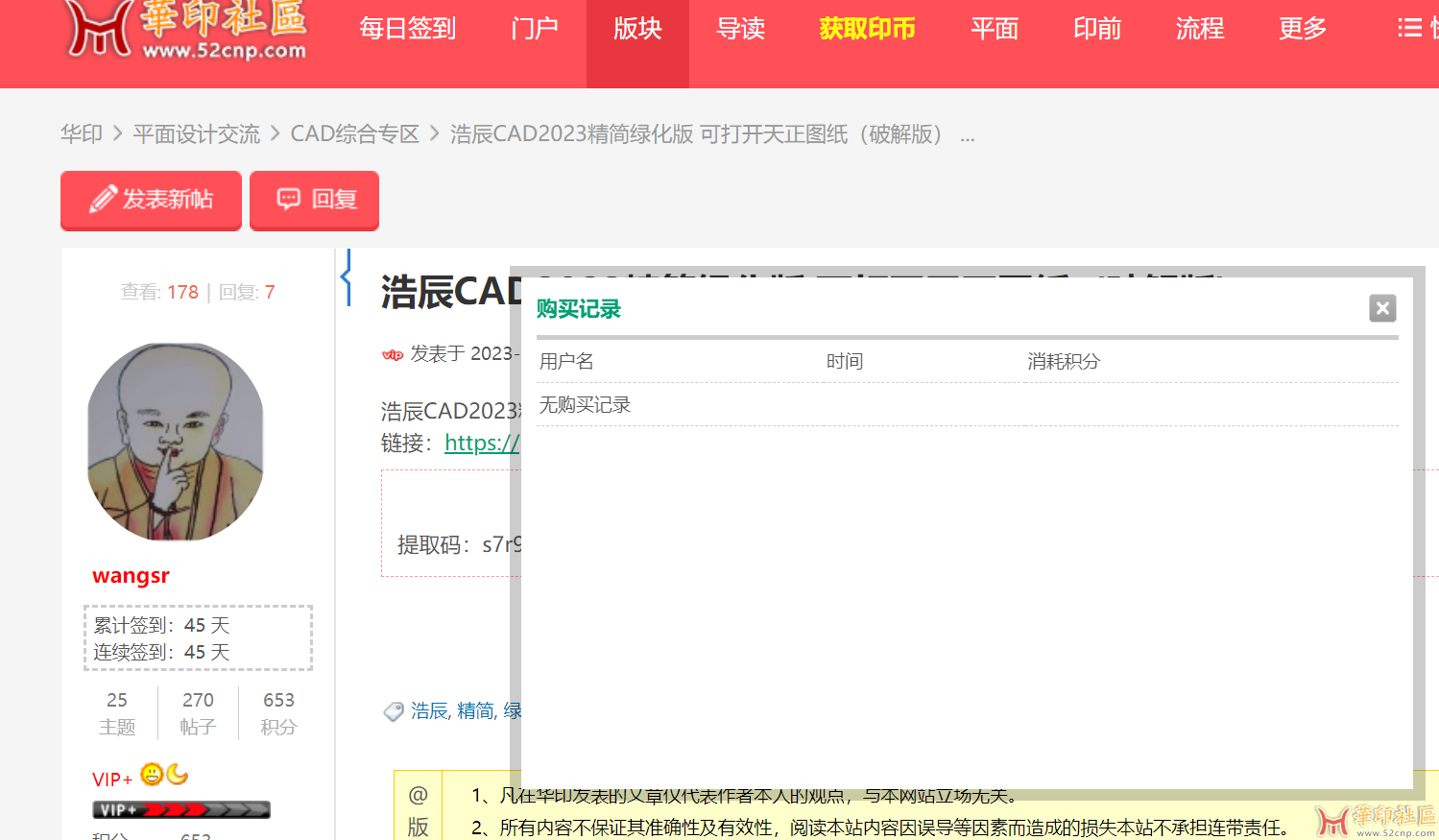The height and width of the screenshot is (840, 1439).
Task: Click the smiley sun level icon
Action: coord(152,774)
